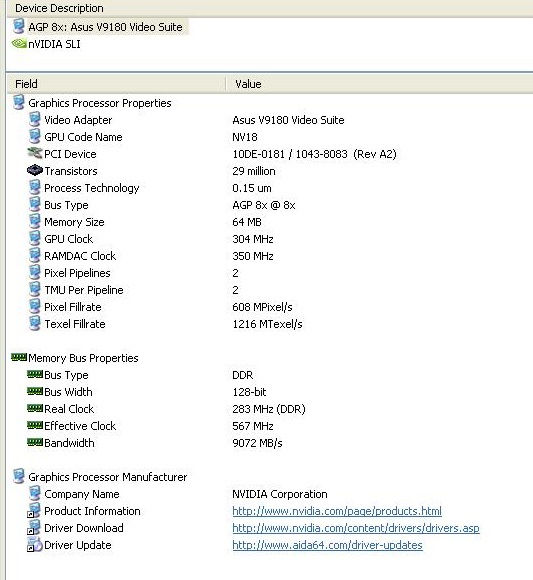Click the Texel Fillrate row icon
This screenshot has width=533, height=580.
35,324
